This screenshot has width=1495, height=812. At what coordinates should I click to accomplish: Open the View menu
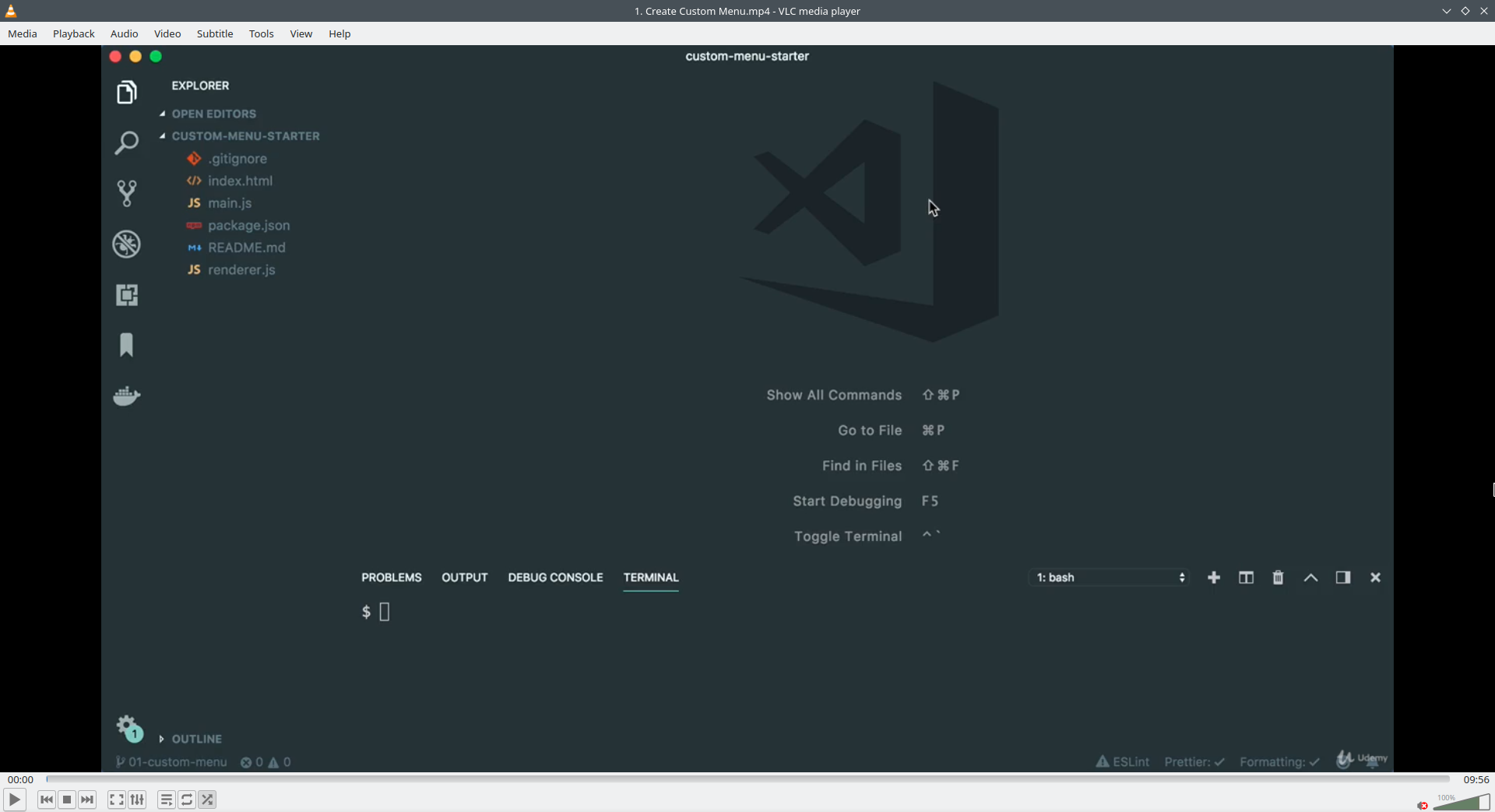pyautogui.click(x=301, y=33)
